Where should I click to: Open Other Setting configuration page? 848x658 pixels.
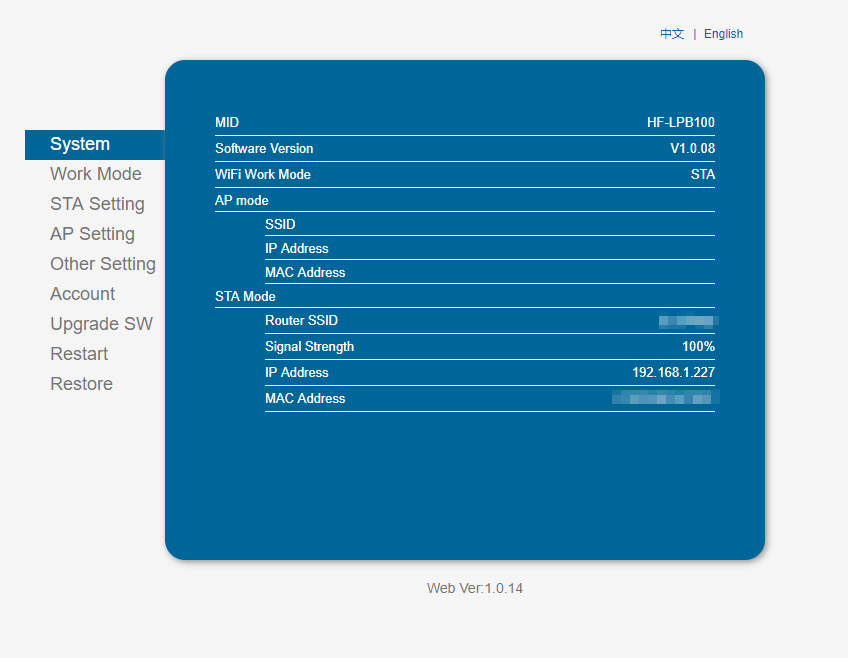click(103, 264)
